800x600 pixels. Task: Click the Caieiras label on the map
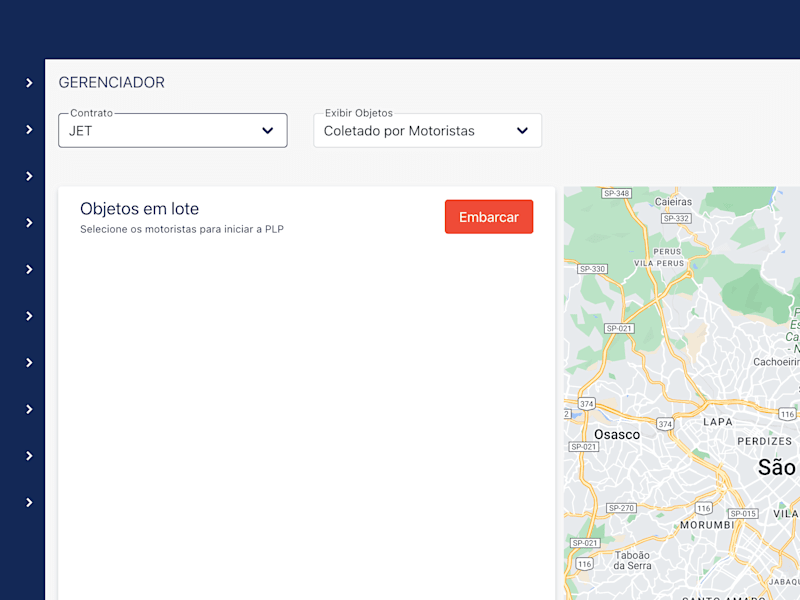tap(673, 202)
